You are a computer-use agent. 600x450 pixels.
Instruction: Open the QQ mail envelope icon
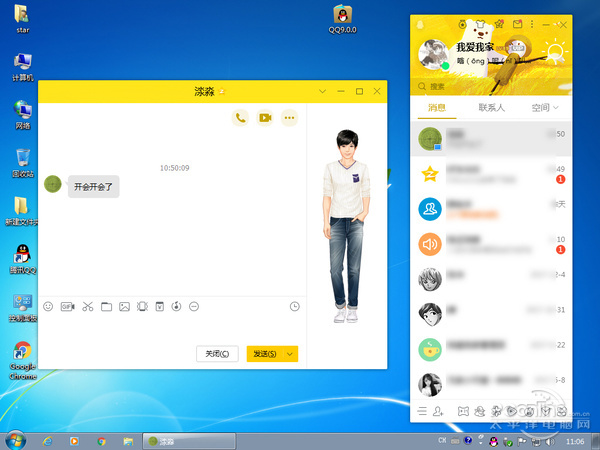pos(517,24)
